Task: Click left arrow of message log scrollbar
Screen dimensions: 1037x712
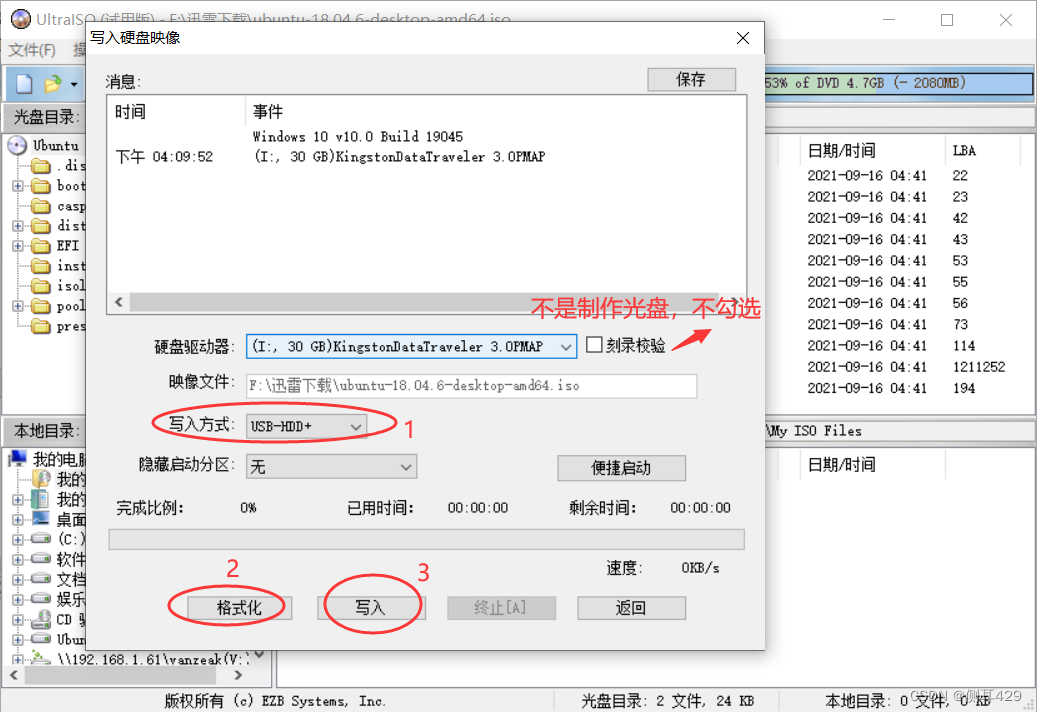Action: pyautogui.click(x=119, y=302)
